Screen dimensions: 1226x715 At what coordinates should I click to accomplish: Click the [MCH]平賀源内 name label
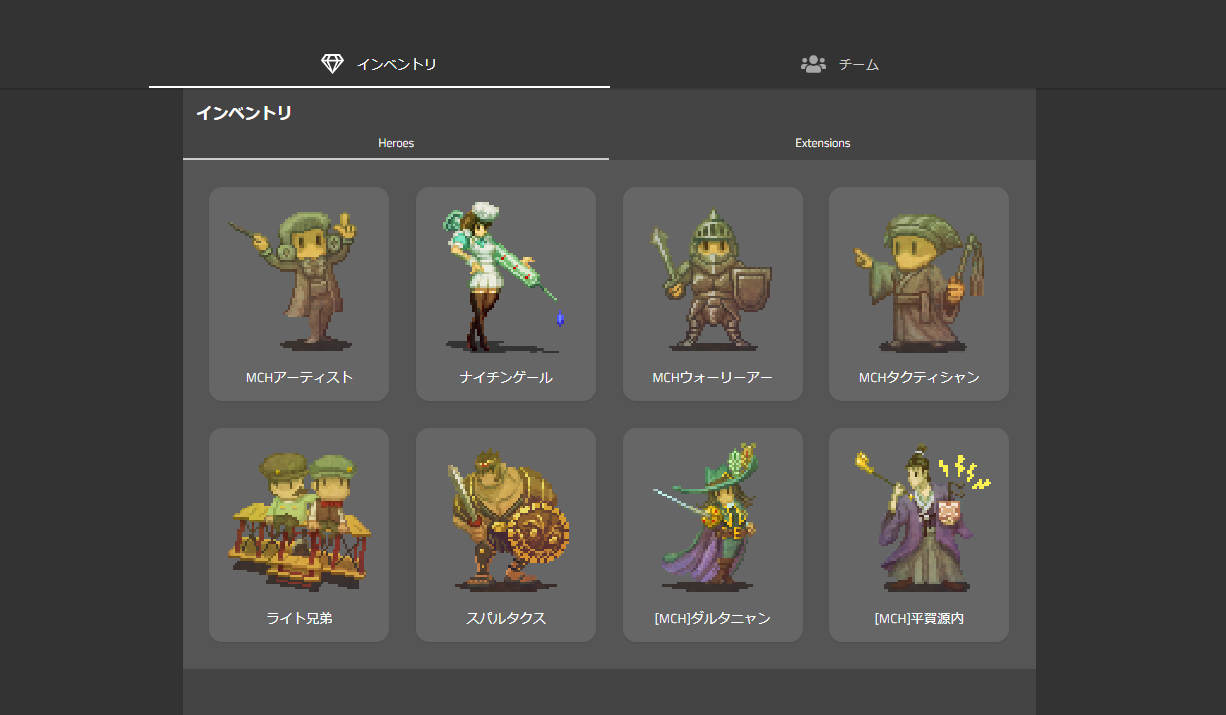[x=918, y=619]
